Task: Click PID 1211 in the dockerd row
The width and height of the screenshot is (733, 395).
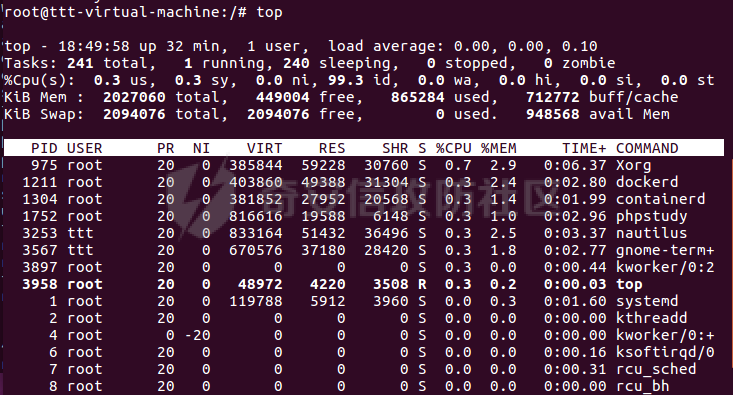Action: tap(40, 182)
